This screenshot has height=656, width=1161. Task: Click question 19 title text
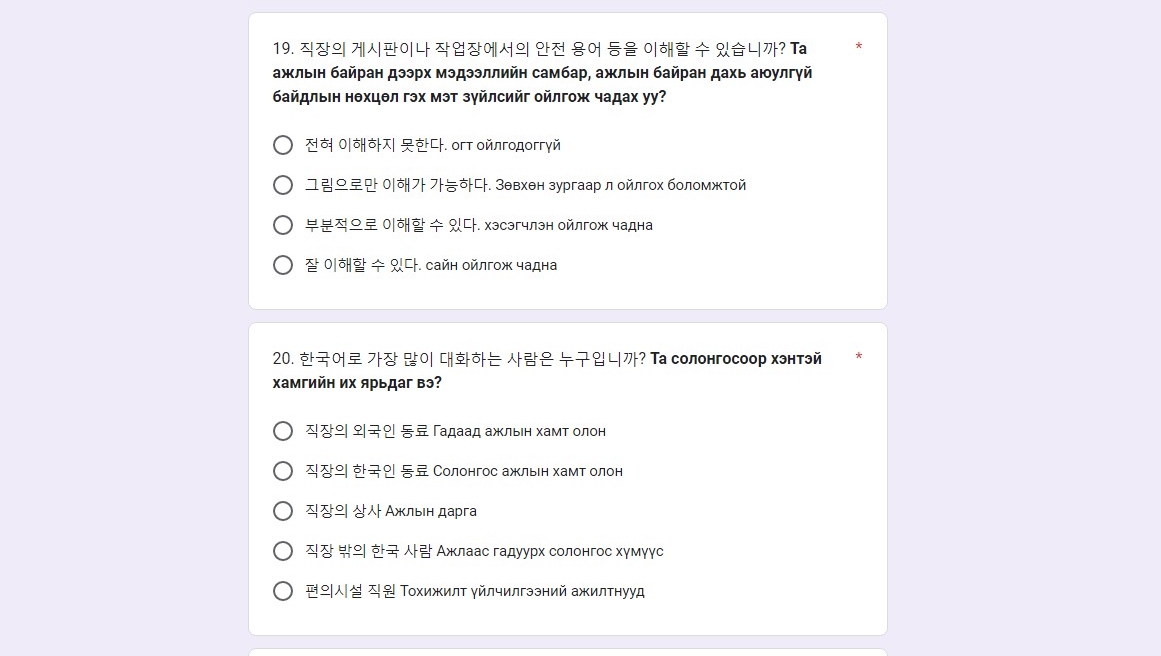(x=542, y=73)
